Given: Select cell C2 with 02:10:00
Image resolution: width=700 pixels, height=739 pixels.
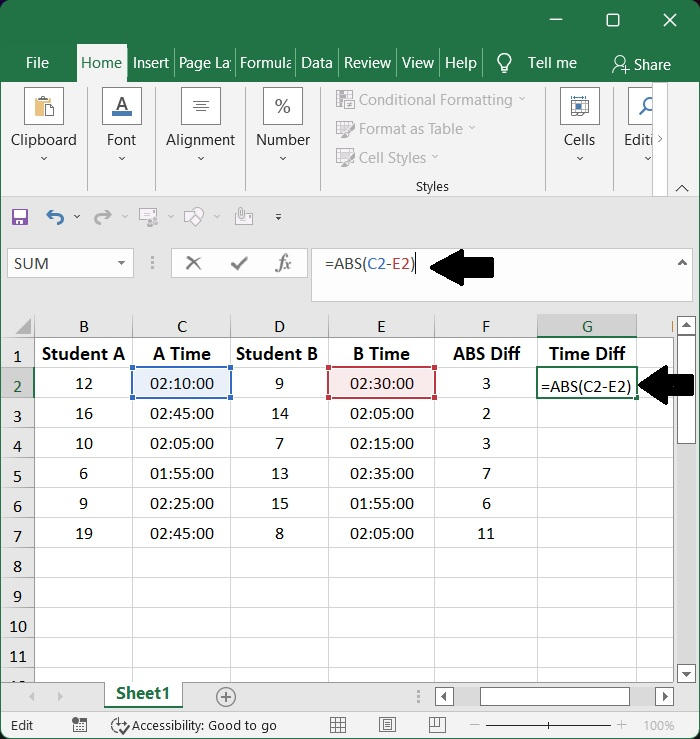Looking at the screenshot, I should [x=182, y=383].
